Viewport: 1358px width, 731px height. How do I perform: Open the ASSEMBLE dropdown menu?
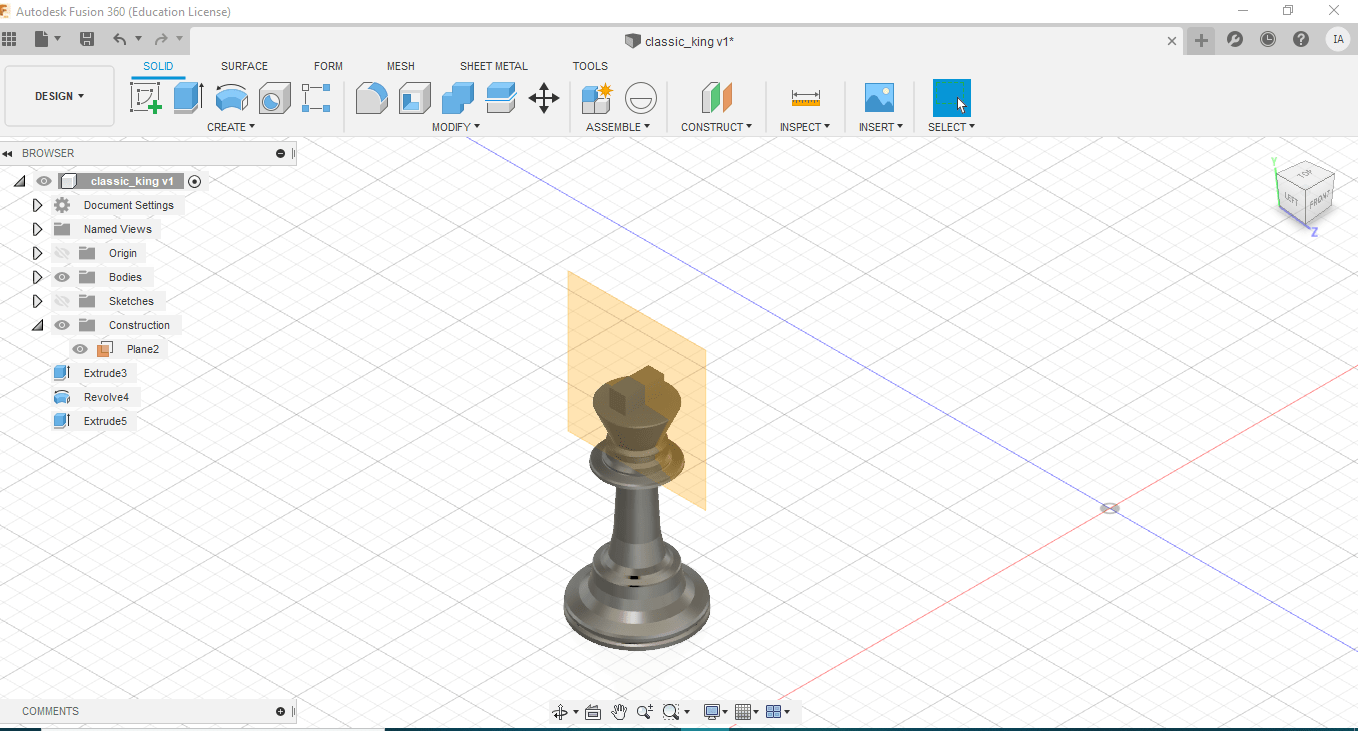coord(618,127)
